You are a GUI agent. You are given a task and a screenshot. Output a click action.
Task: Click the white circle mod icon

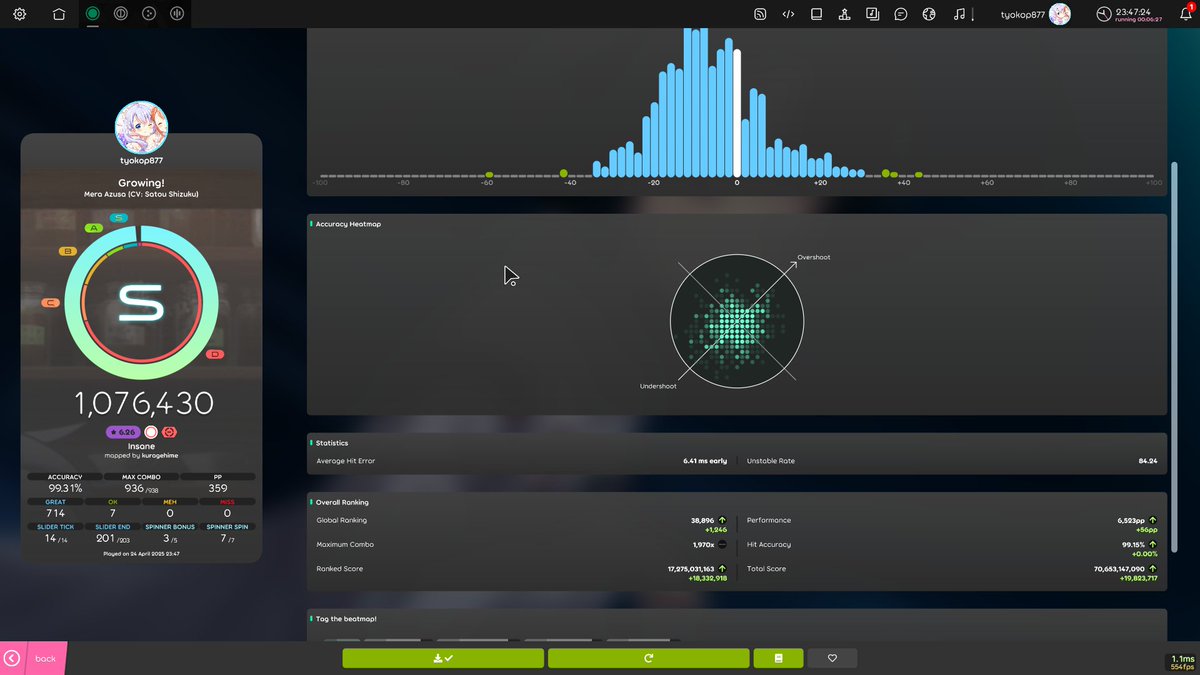(x=151, y=432)
